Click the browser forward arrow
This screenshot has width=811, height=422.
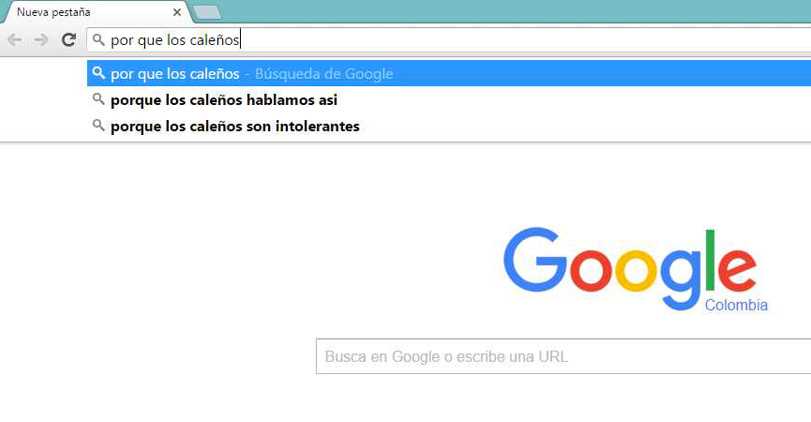coord(41,40)
